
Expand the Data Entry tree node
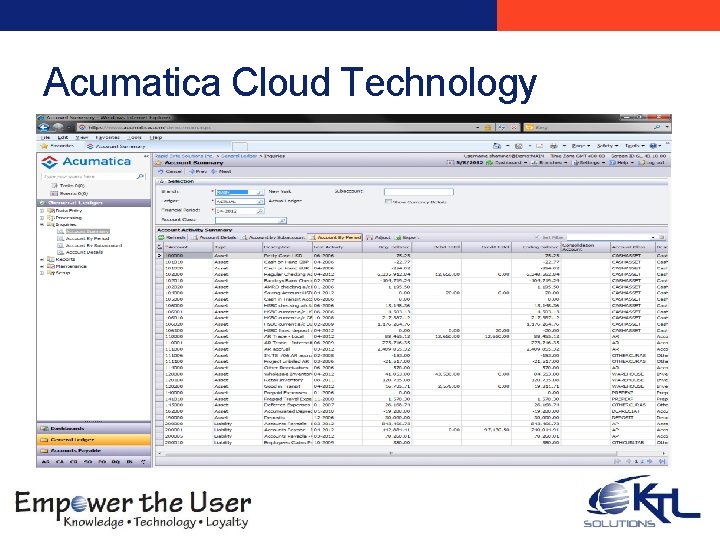[x=42, y=211]
